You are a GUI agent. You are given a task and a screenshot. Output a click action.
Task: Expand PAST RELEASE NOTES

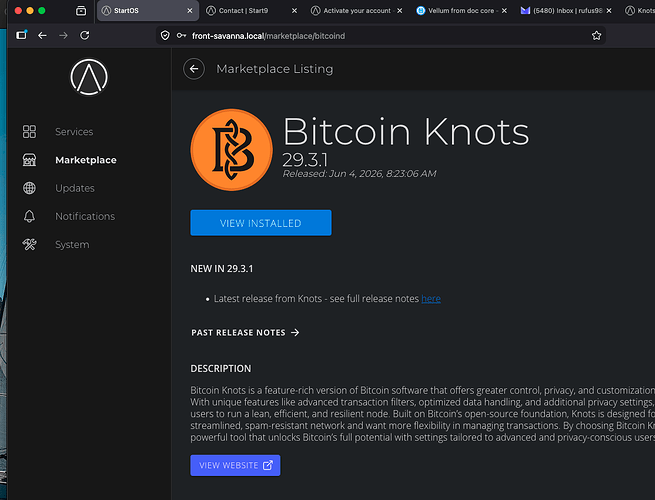[x=245, y=332]
